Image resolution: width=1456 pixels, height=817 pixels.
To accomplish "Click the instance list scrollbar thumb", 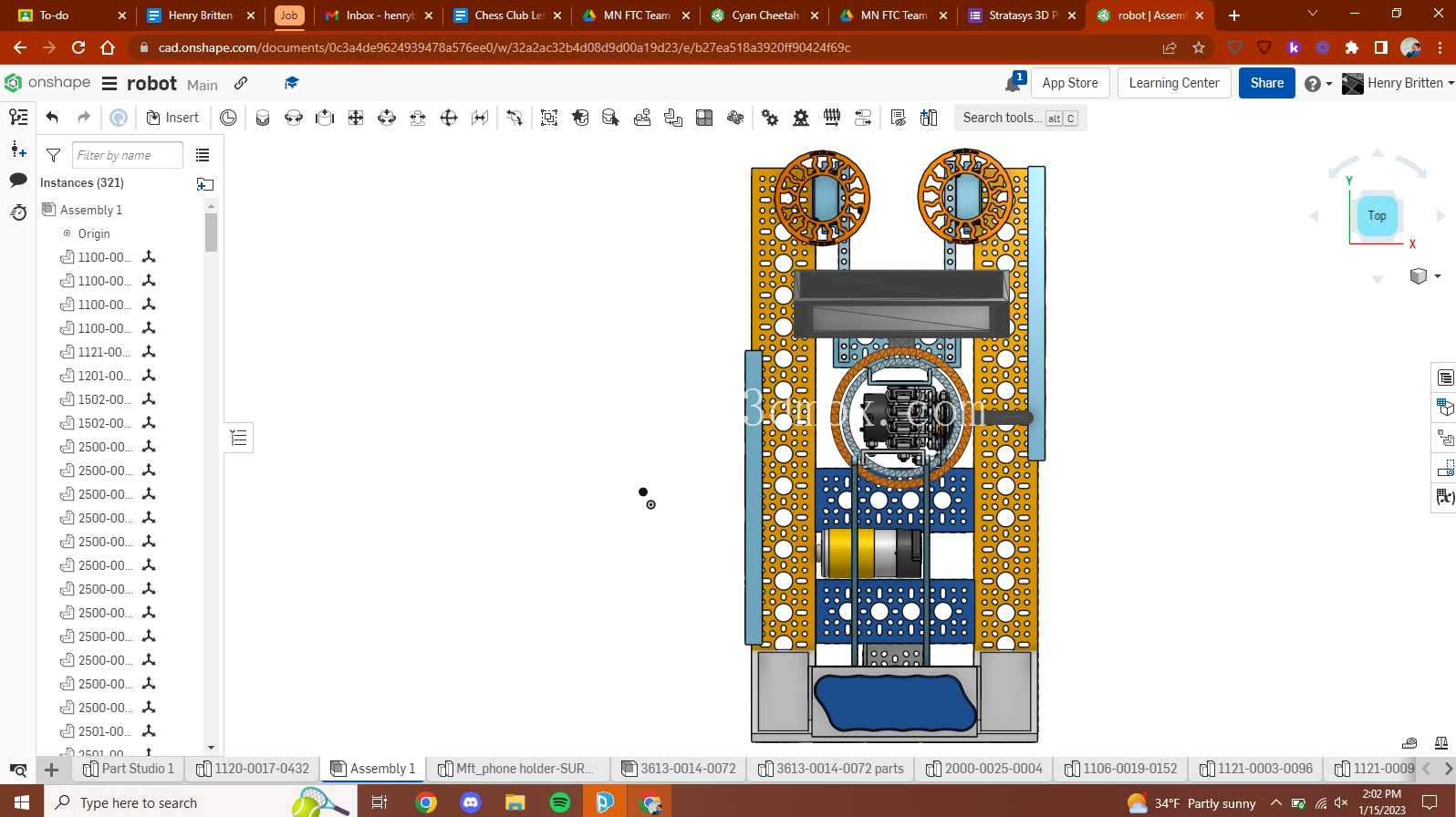I will point(211,233).
